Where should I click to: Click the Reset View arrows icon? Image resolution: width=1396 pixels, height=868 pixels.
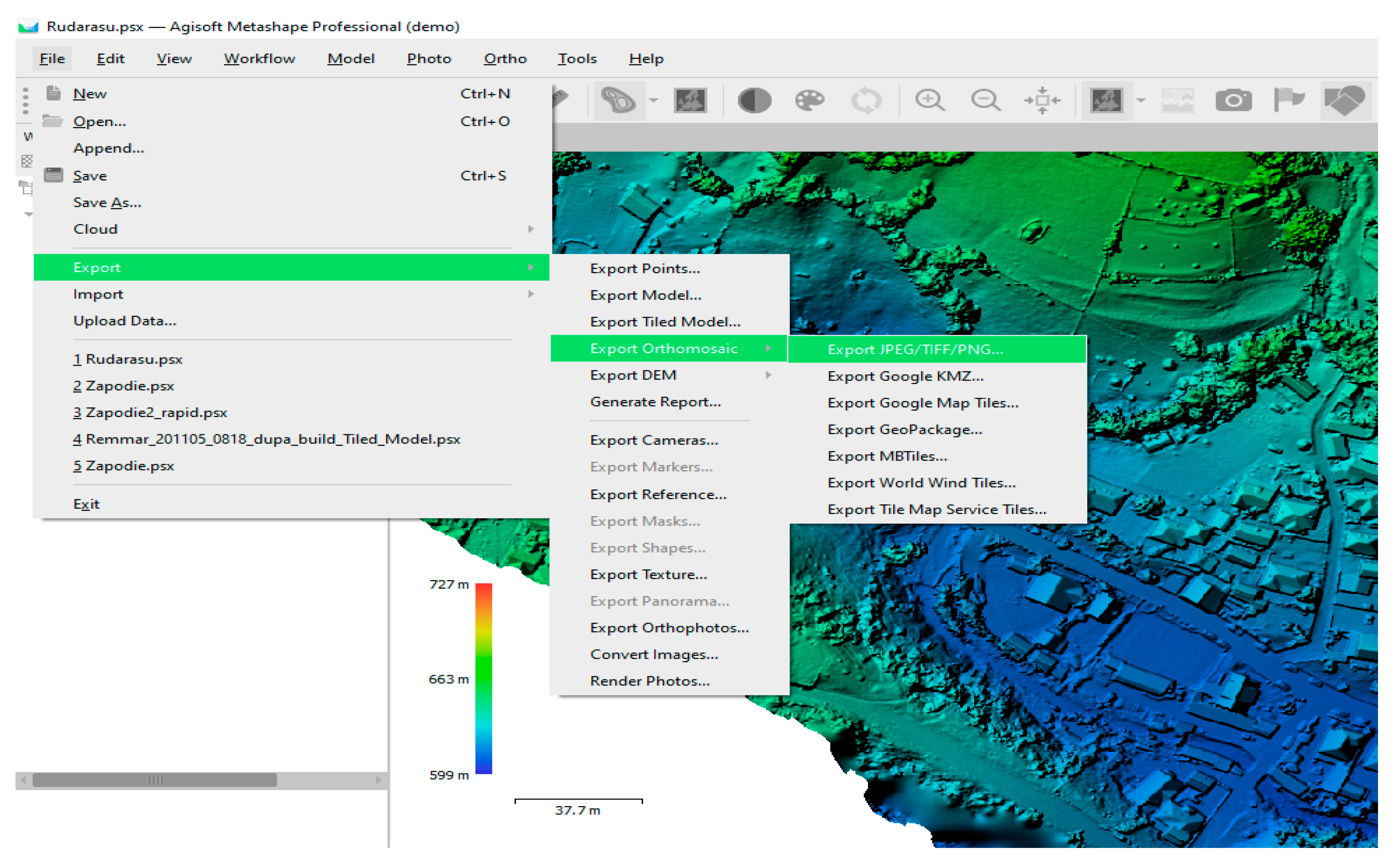click(x=1042, y=100)
